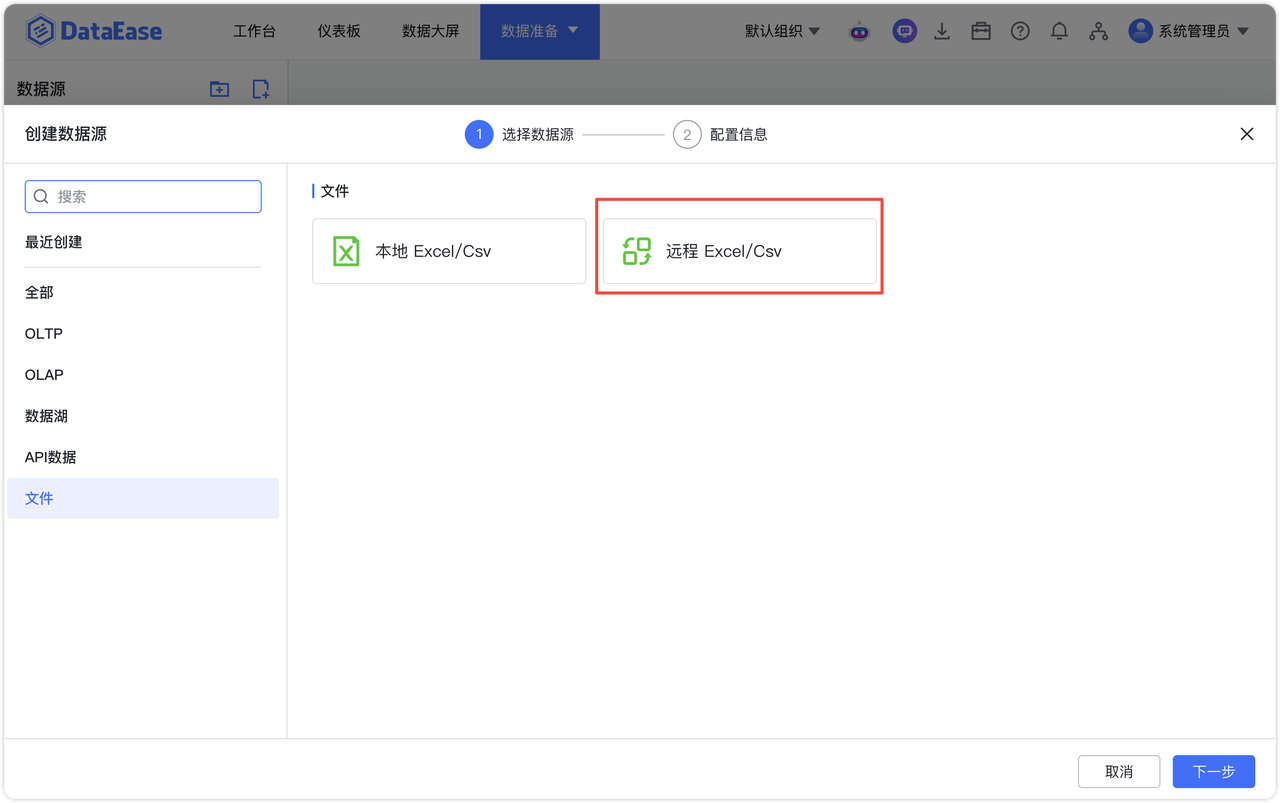Click the new data source file icon
The width and height of the screenshot is (1280, 803).
(x=261, y=89)
